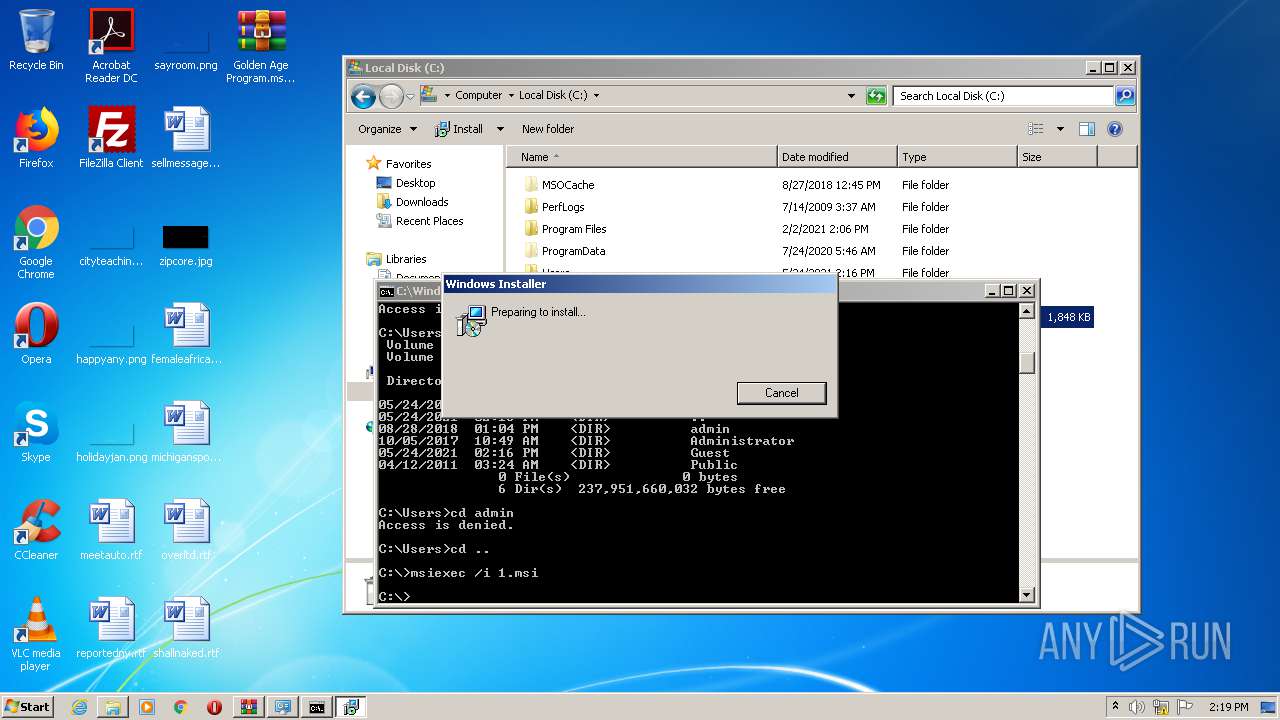Click Install in Explorer toolbar
This screenshot has width=1280, height=720.
459,129
